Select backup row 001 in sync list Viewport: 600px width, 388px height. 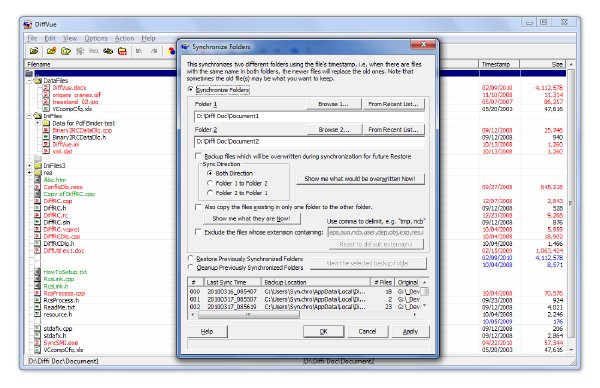tap(305, 299)
